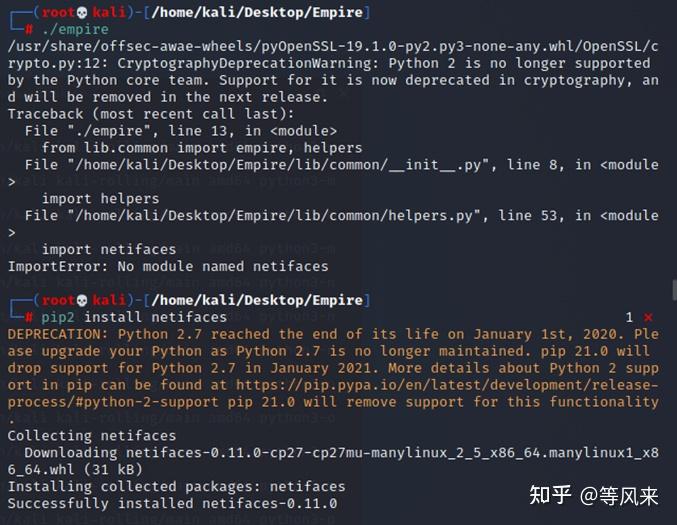Click the ImportError: No module named netifaces line

(168, 266)
